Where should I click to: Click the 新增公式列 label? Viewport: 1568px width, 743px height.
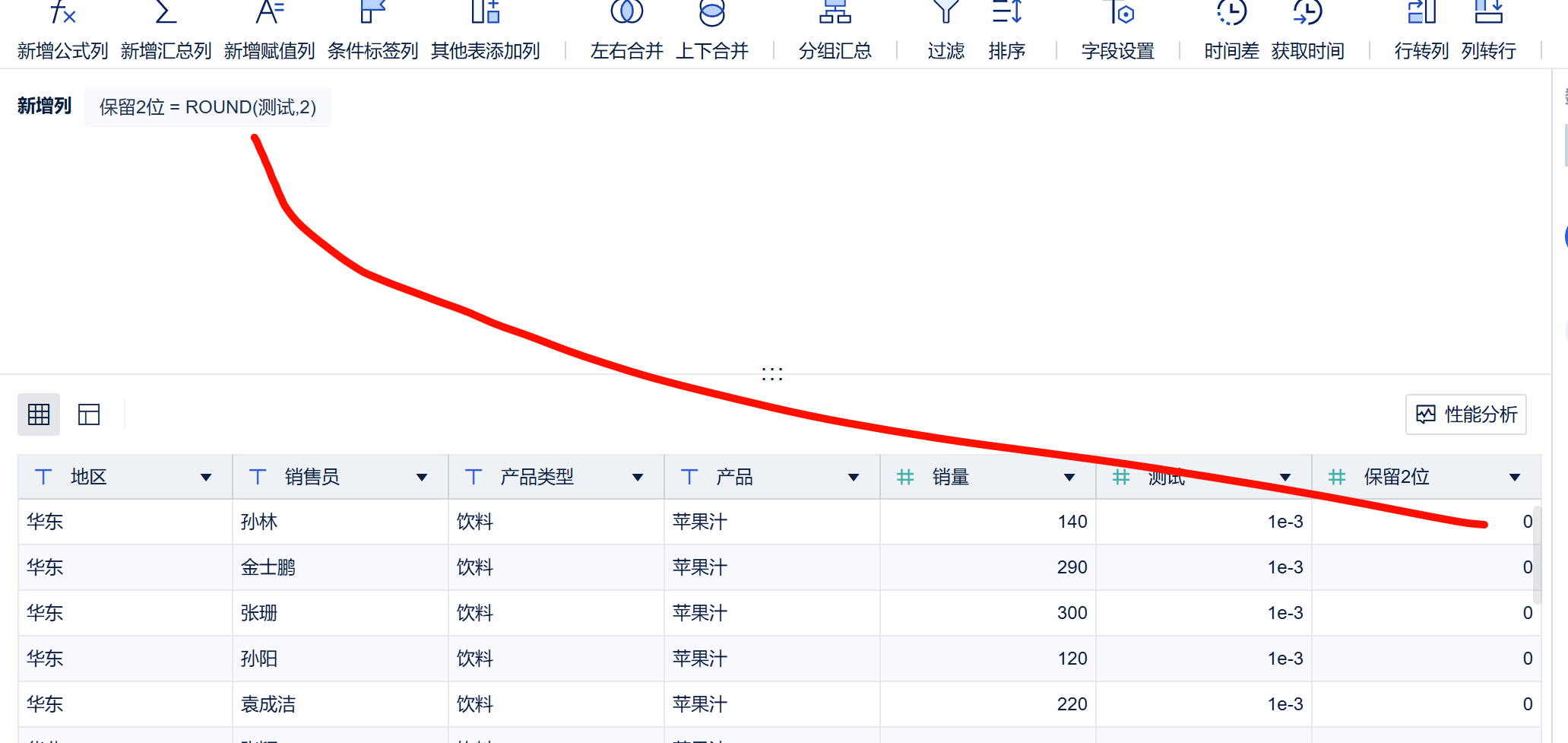click(63, 51)
